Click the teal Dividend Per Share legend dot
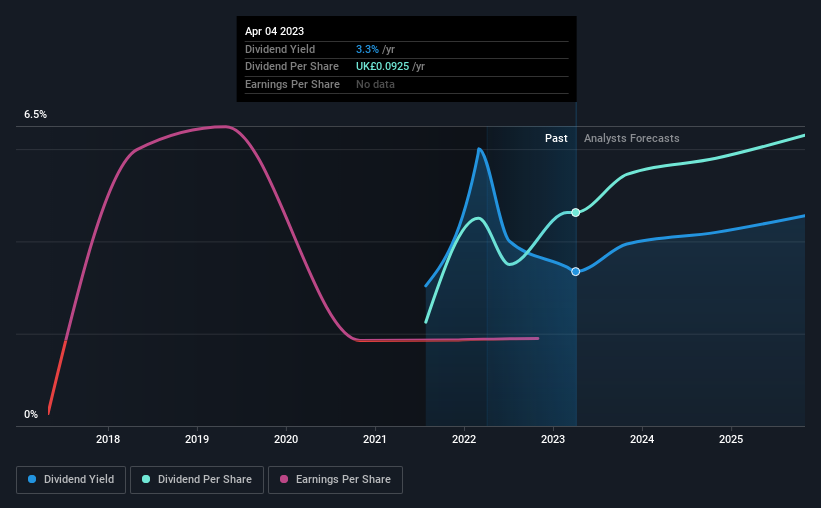The width and height of the screenshot is (821, 508). (x=146, y=479)
